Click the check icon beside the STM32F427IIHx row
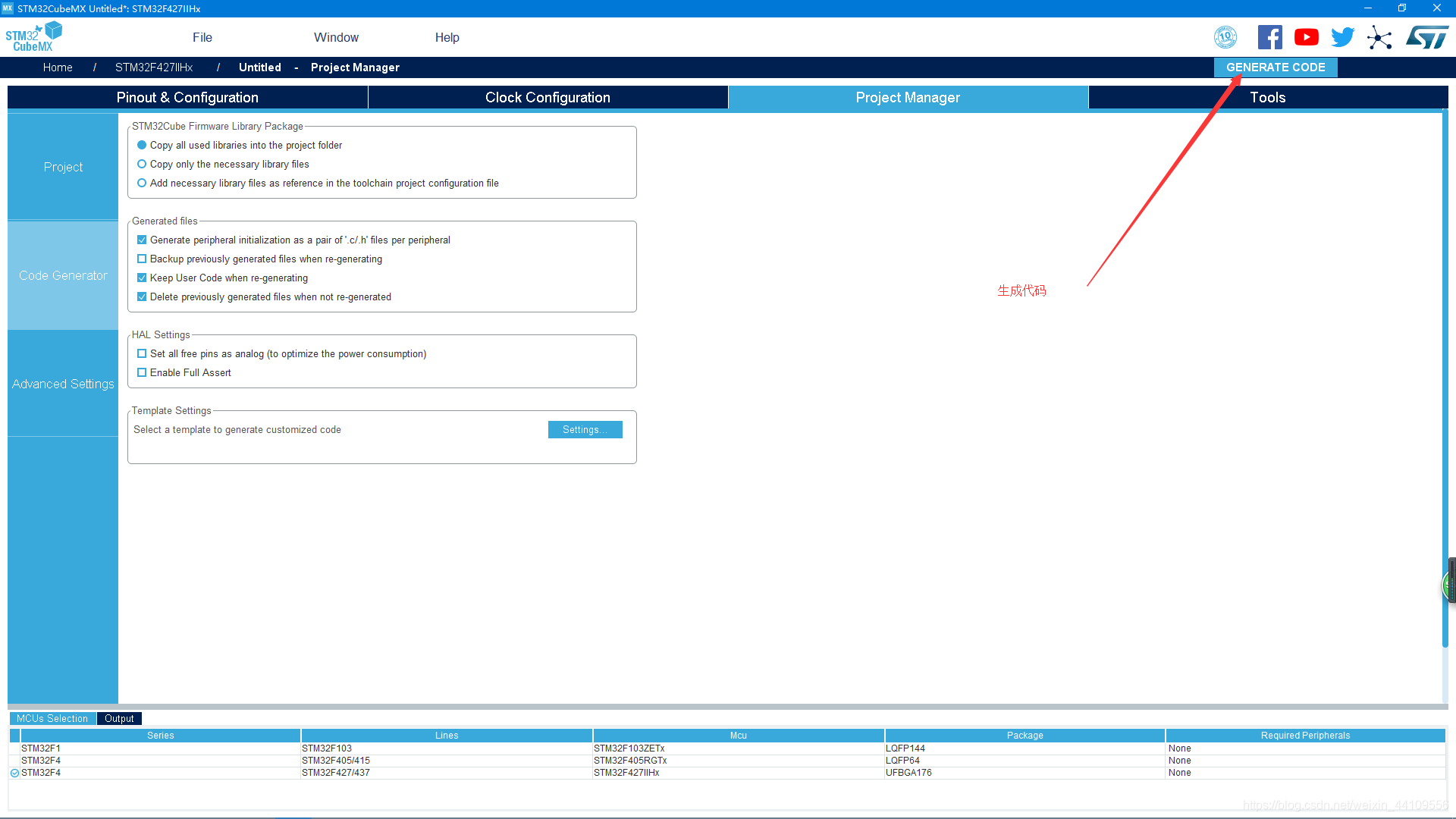 (14, 773)
